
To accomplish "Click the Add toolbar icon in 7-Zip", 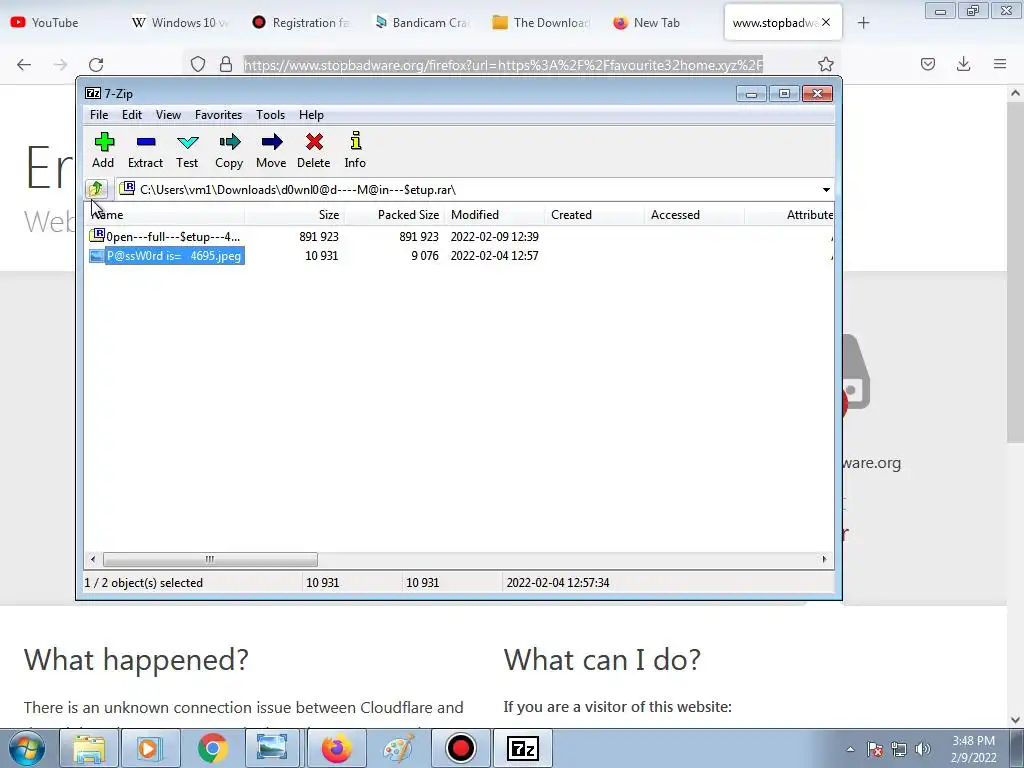I will point(103,150).
